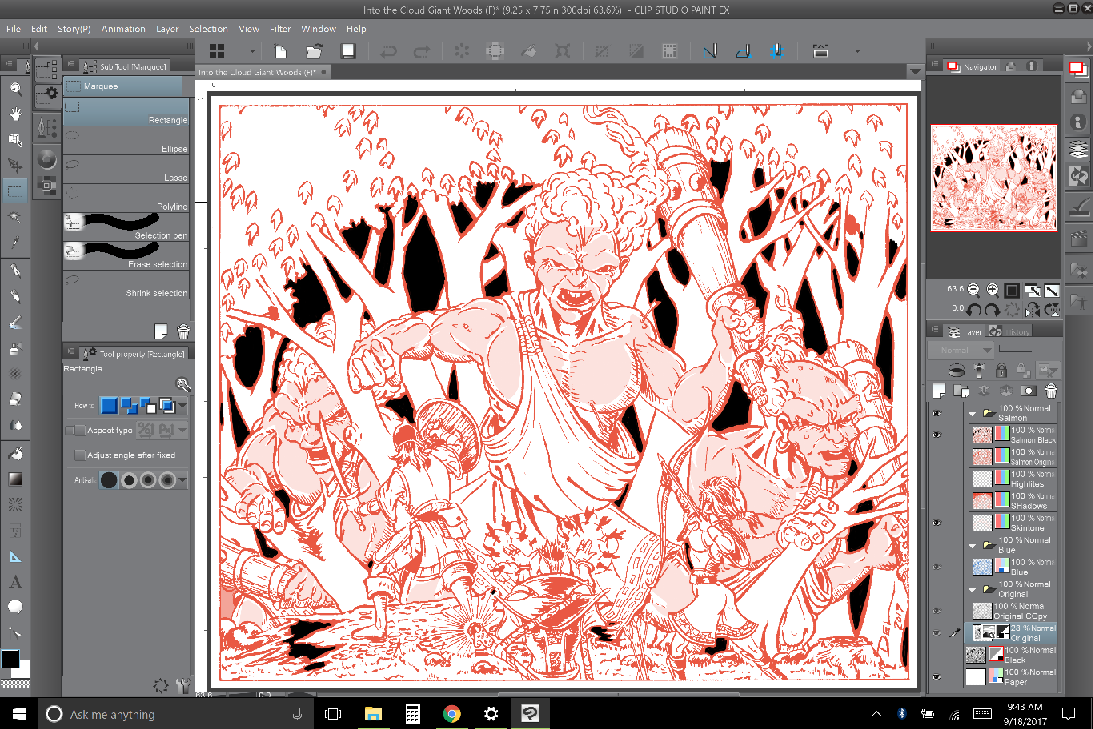Open the layer blending mode Normal dropdown
The height and width of the screenshot is (729, 1093).
961,350
